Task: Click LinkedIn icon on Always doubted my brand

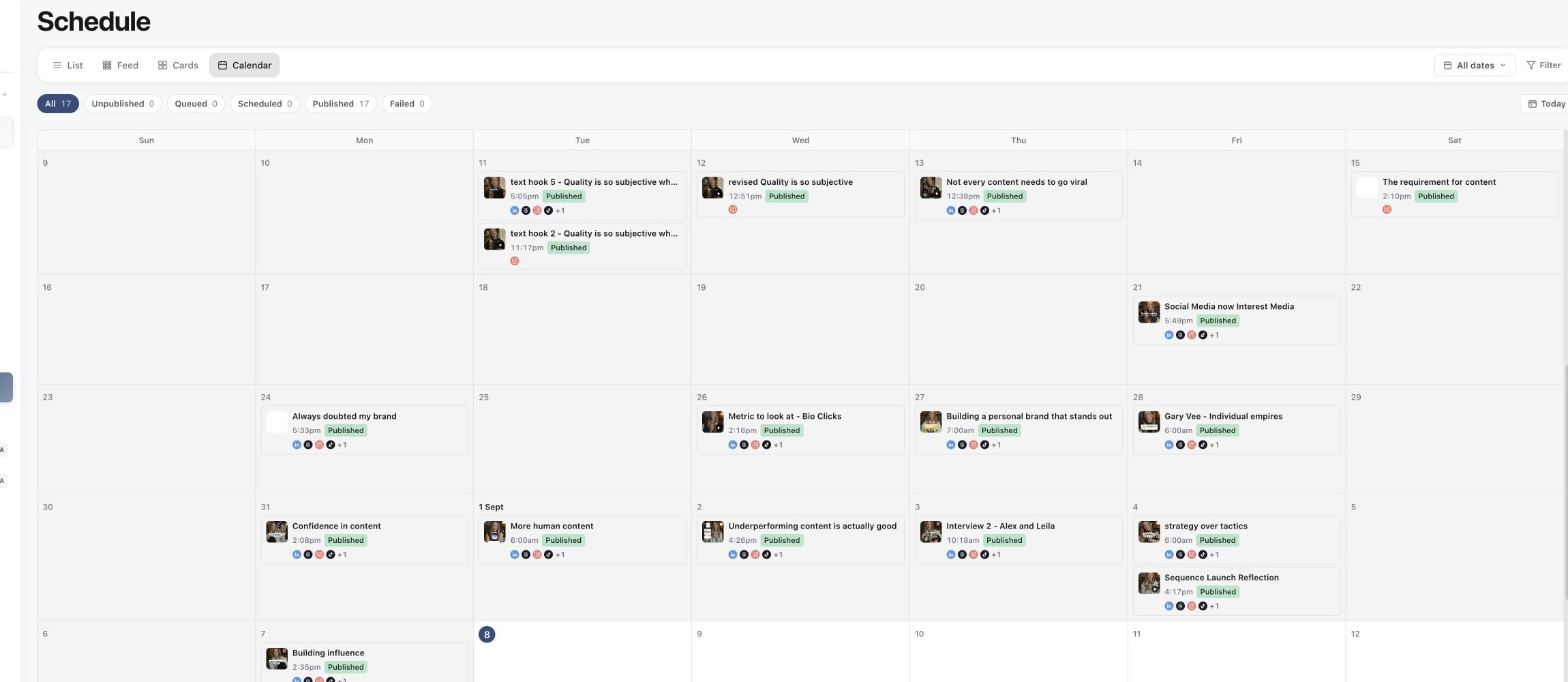Action: 297,445
